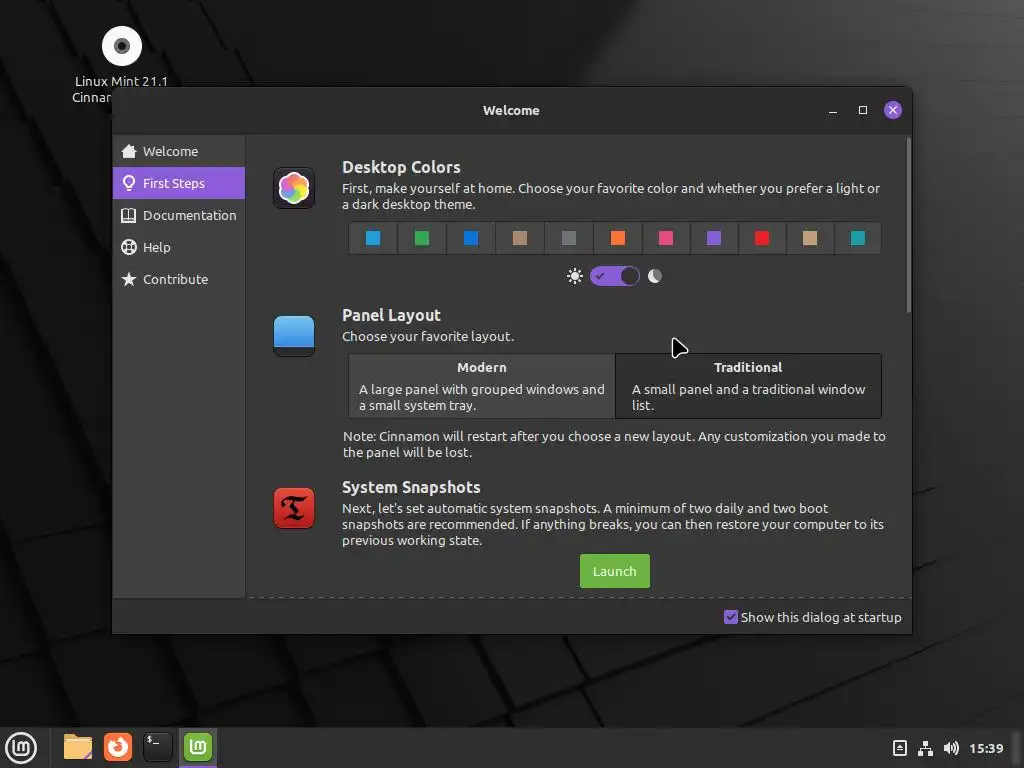Click the 'Note: Cinnamon will restart' notice
This screenshot has height=768, width=1024.
click(x=614, y=444)
